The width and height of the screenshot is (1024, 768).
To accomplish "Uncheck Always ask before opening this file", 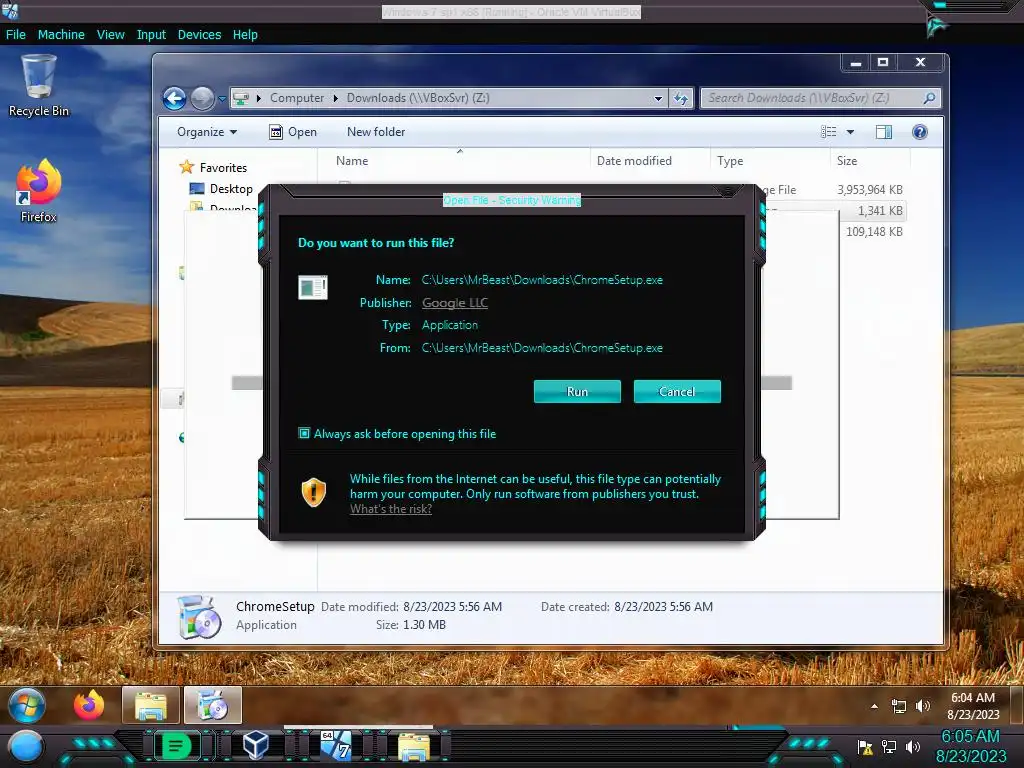I will 304,433.
